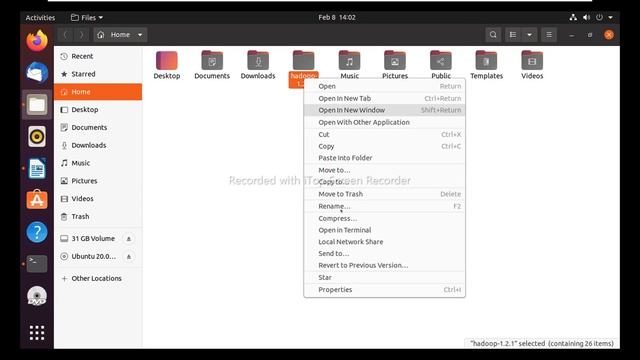Show Applications grid in the dock

point(37,333)
